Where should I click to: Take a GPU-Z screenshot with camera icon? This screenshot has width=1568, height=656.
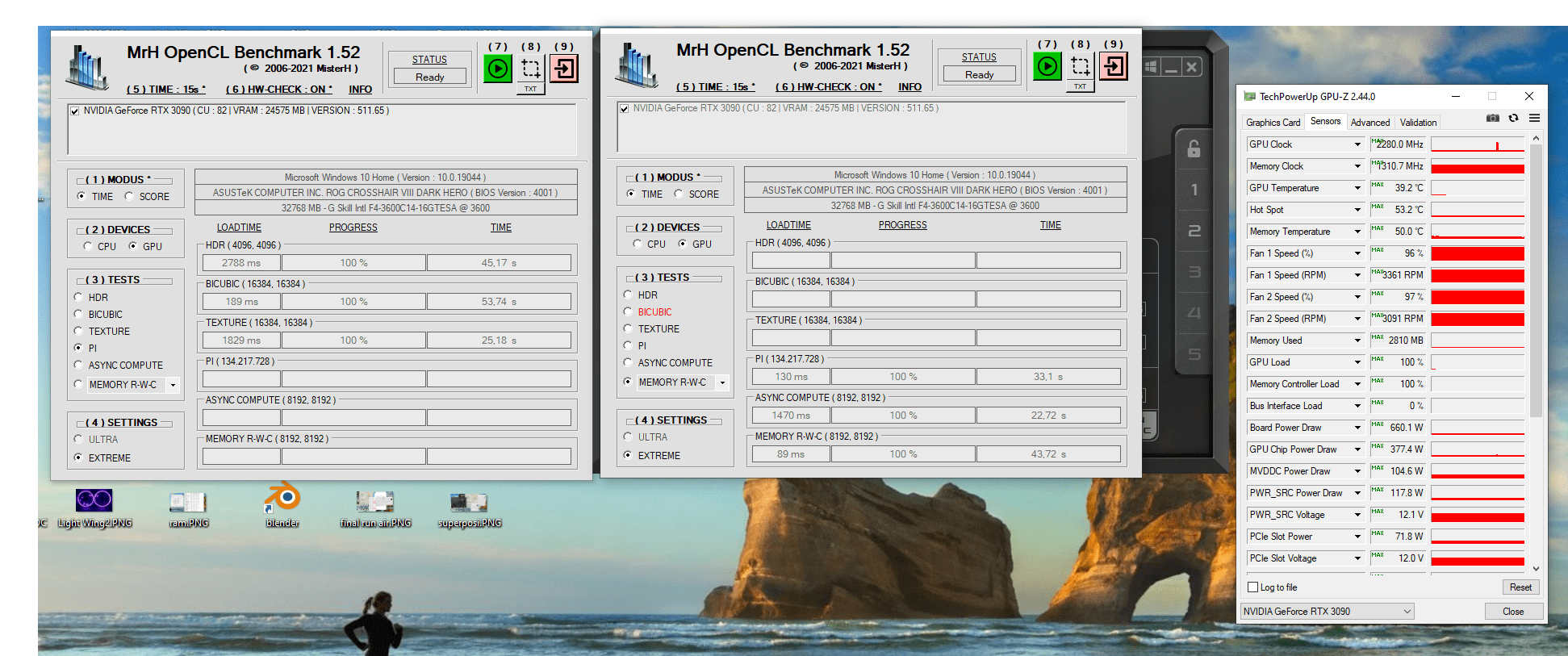tap(1493, 118)
